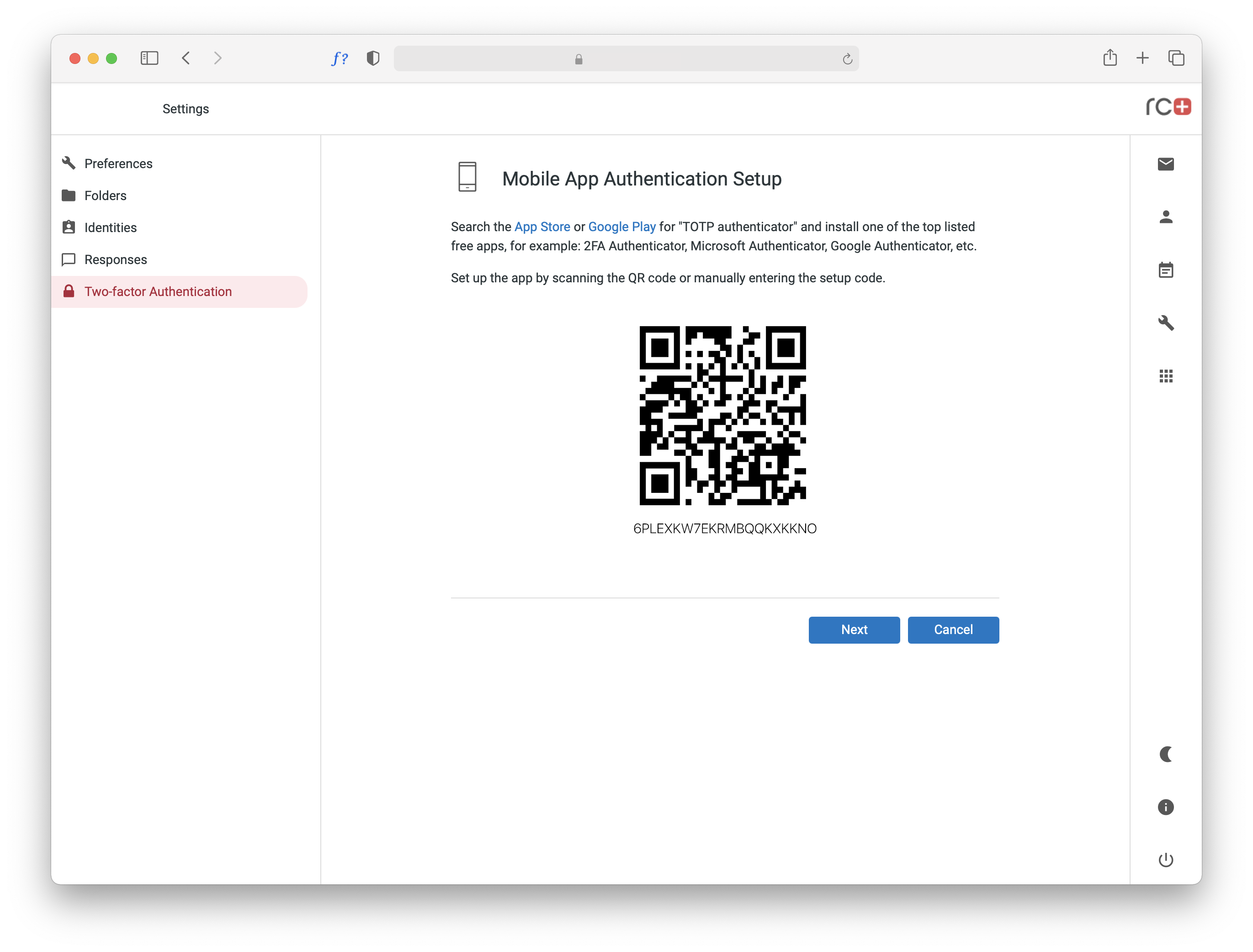Viewport: 1253px width, 952px height.
Task: Click the f? extension icon
Action: tap(340, 58)
